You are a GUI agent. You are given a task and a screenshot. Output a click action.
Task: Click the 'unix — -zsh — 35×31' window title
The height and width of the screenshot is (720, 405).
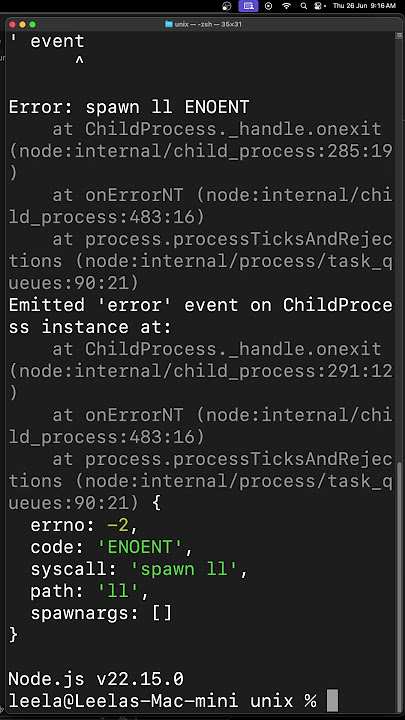tap(208, 24)
